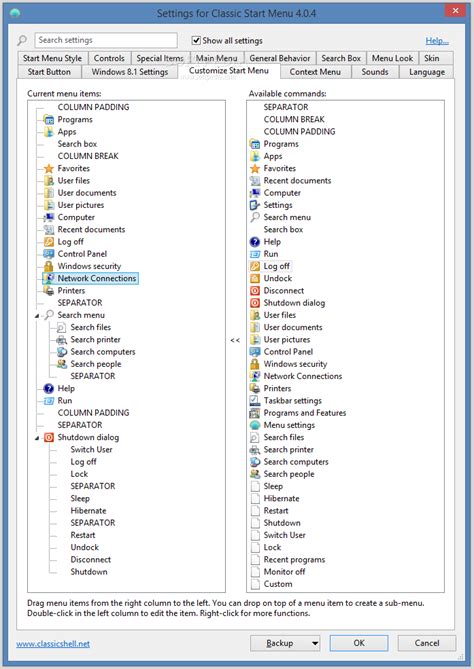Select COLUMN BREAK in Available commands
Image resolution: width=474 pixels, height=669 pixels.
coord(294,119)
